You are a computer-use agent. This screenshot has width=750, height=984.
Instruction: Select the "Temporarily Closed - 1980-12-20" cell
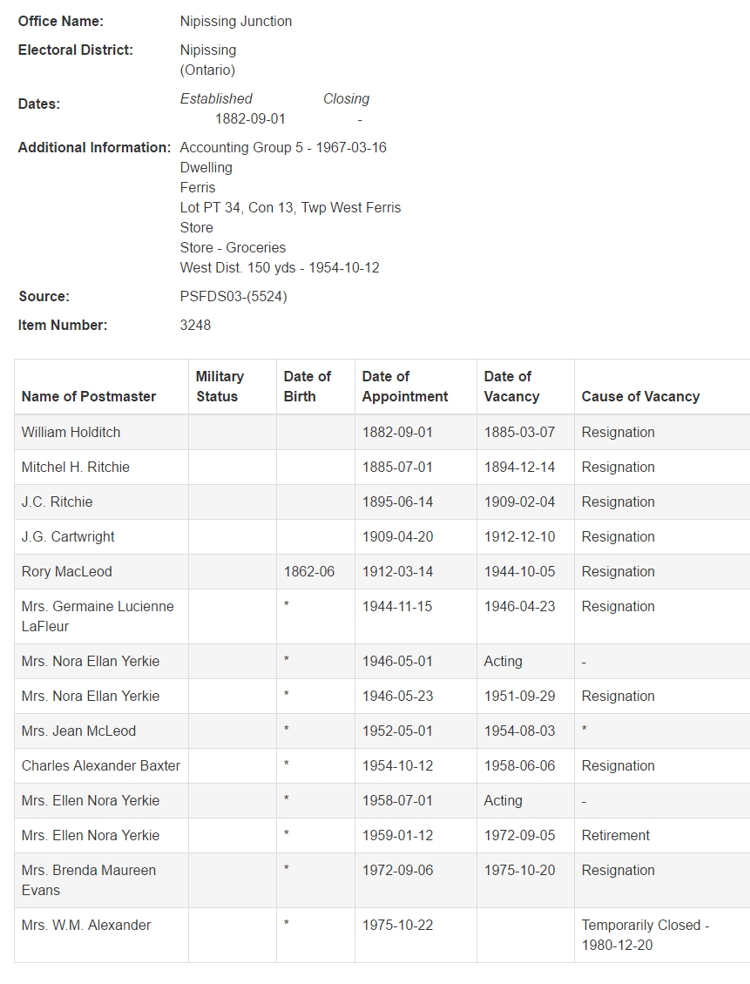click(645, 935)
